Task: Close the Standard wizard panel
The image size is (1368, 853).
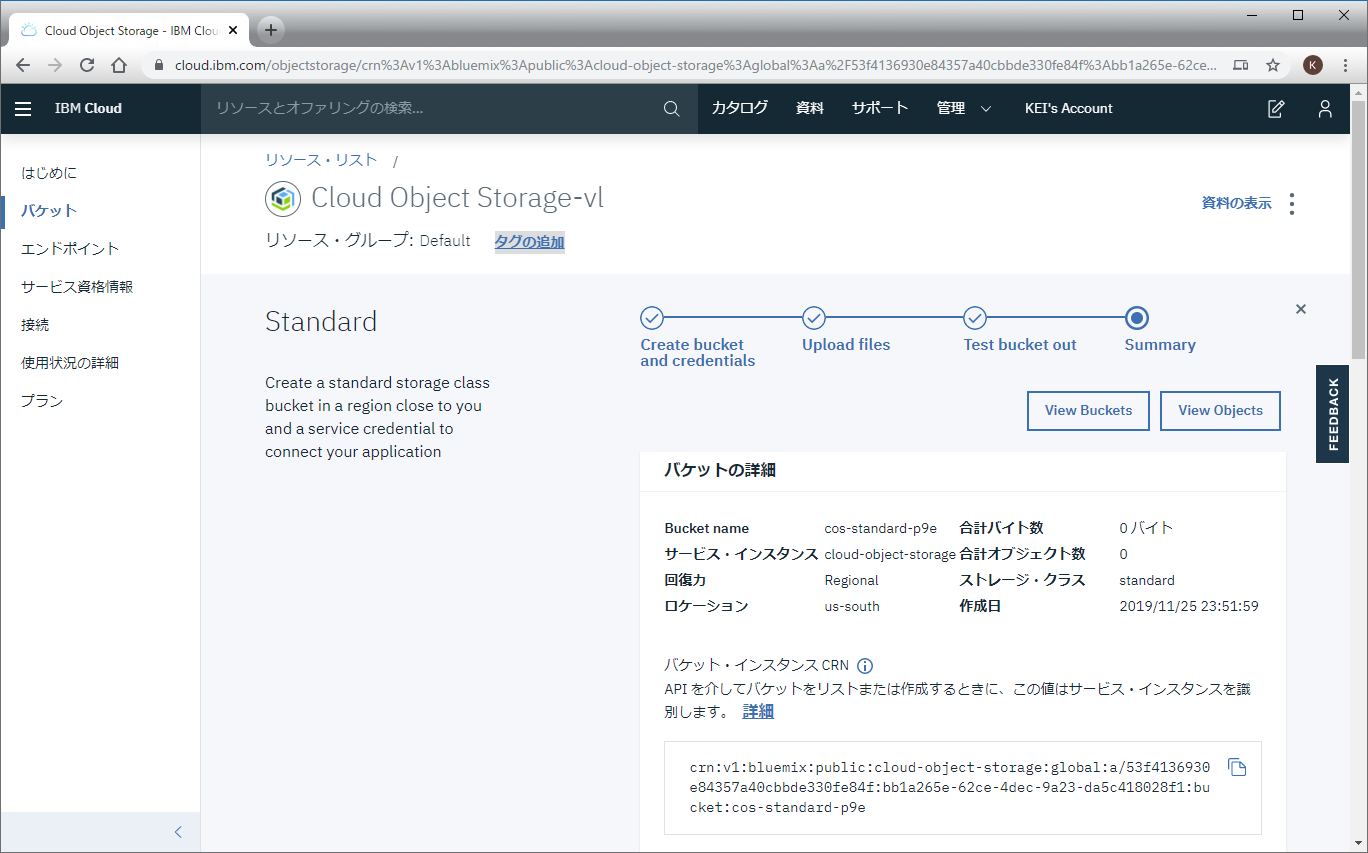Action: (1301, 310)
